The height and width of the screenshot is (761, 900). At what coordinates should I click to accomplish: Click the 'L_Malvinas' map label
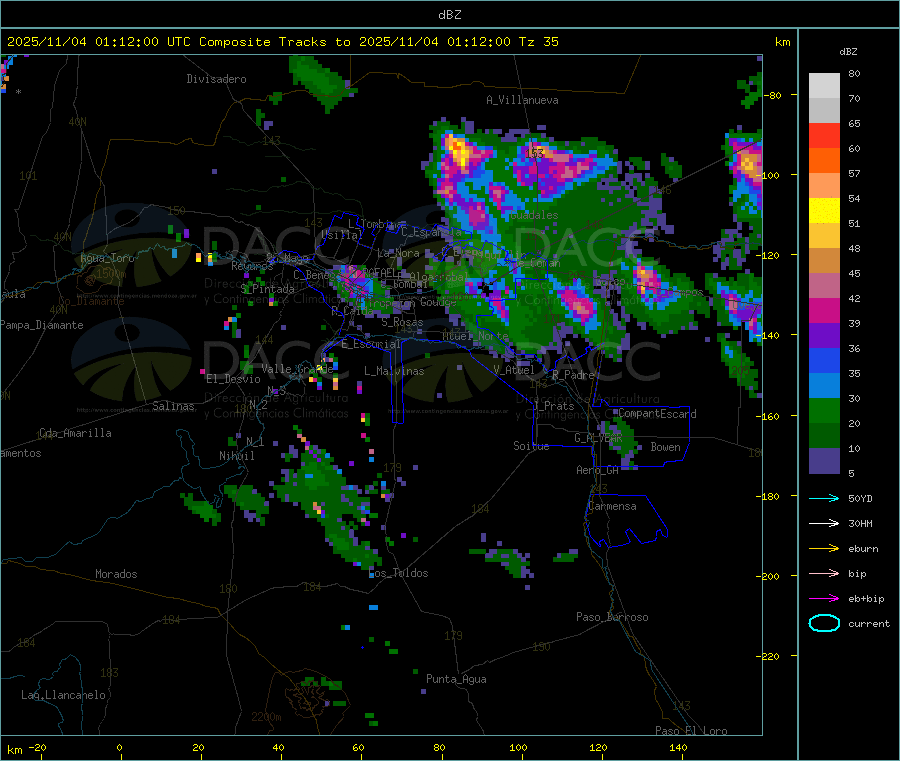pyautogui.click(x=394, y=371)
